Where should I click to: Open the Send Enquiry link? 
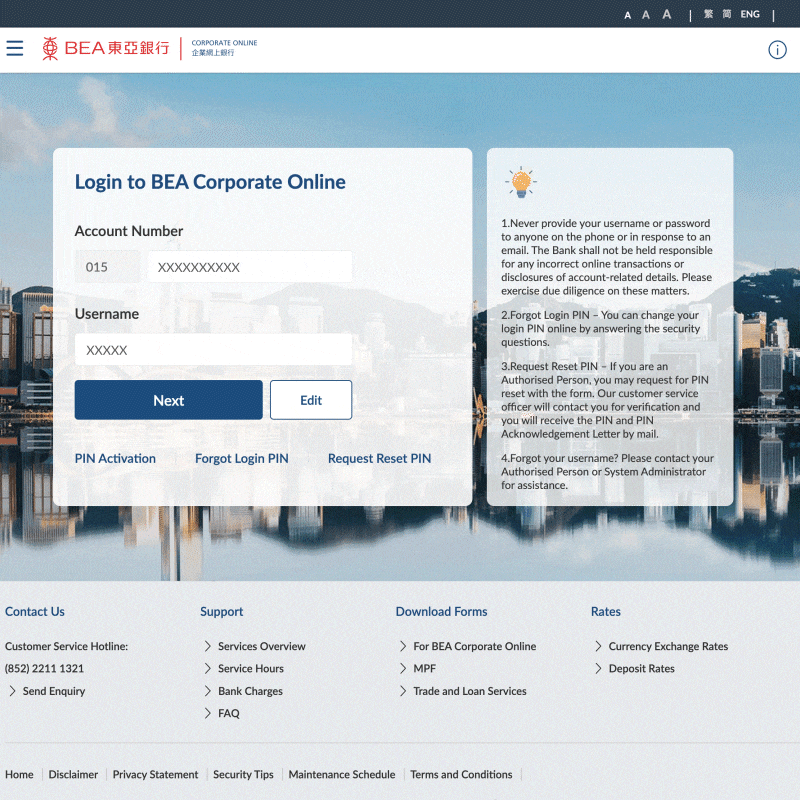click(54, 691)
